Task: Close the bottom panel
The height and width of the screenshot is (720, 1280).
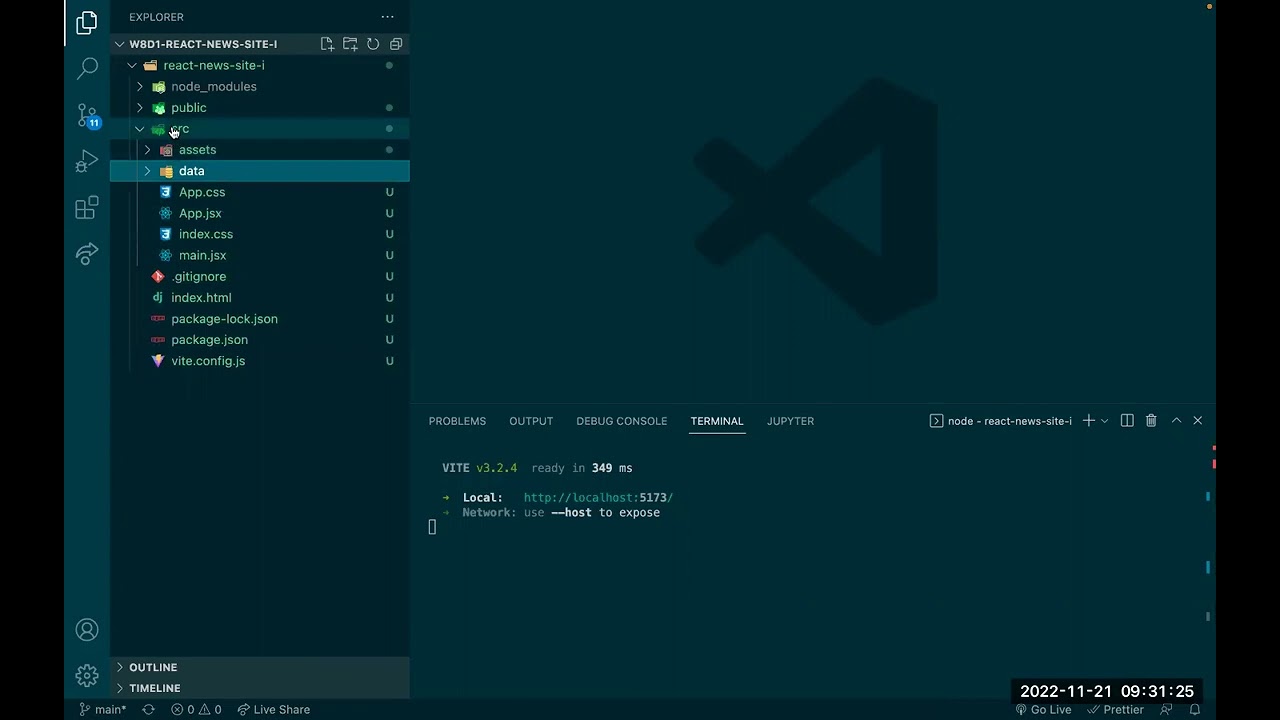Action: [1197, 421]
